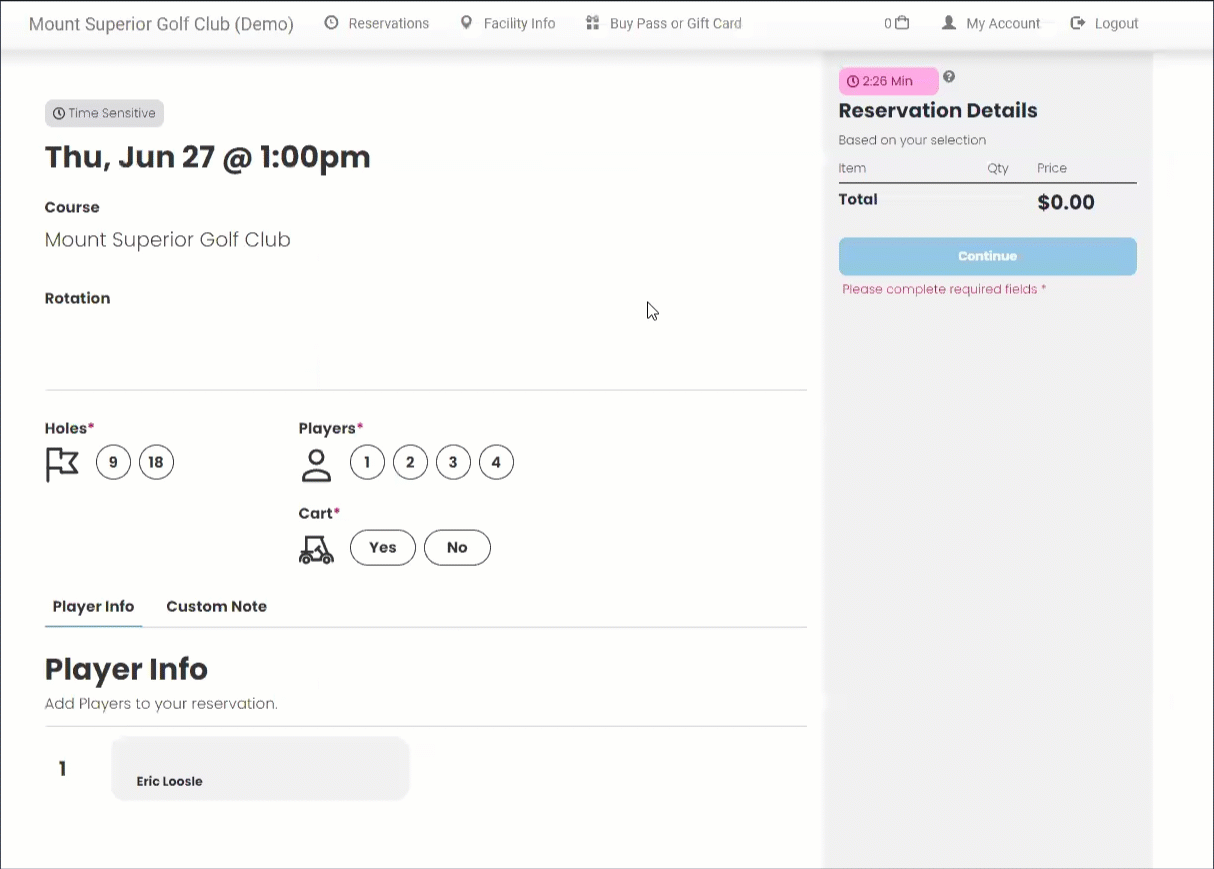Click the Qty column header

[x=998, y=168]
